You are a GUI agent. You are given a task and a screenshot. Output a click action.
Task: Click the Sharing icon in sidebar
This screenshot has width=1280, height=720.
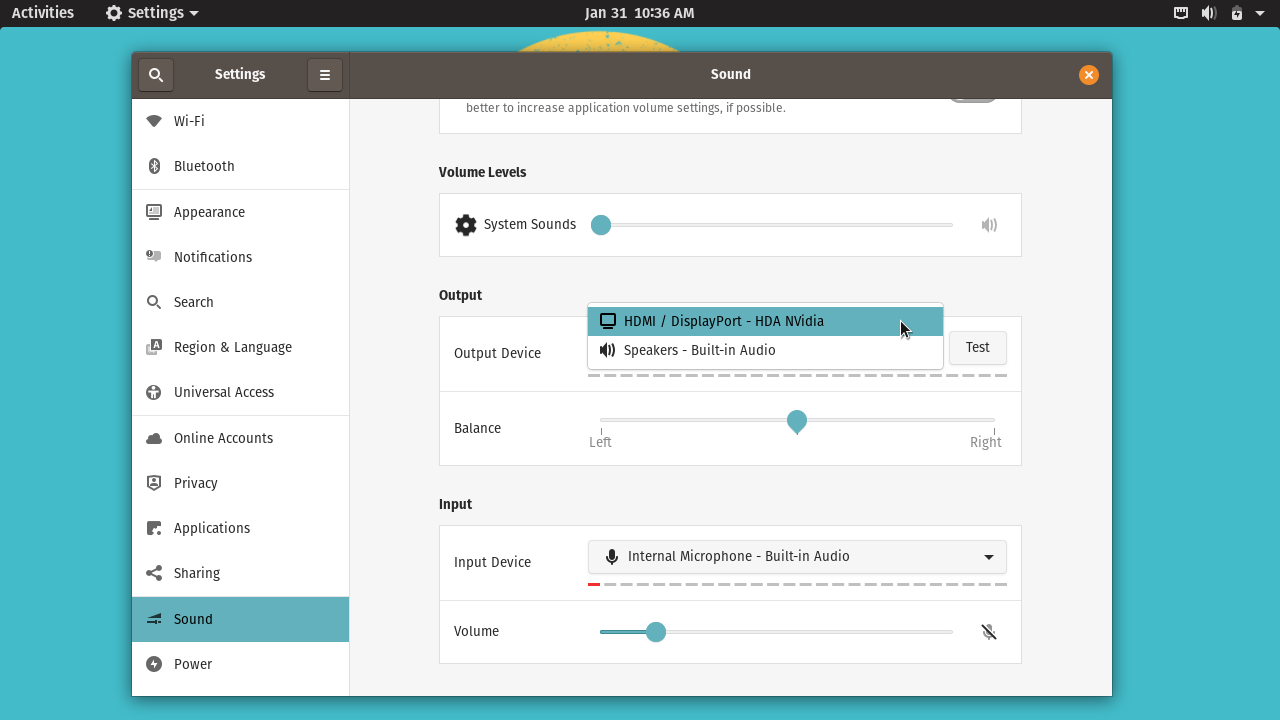[x=154, y=573]
